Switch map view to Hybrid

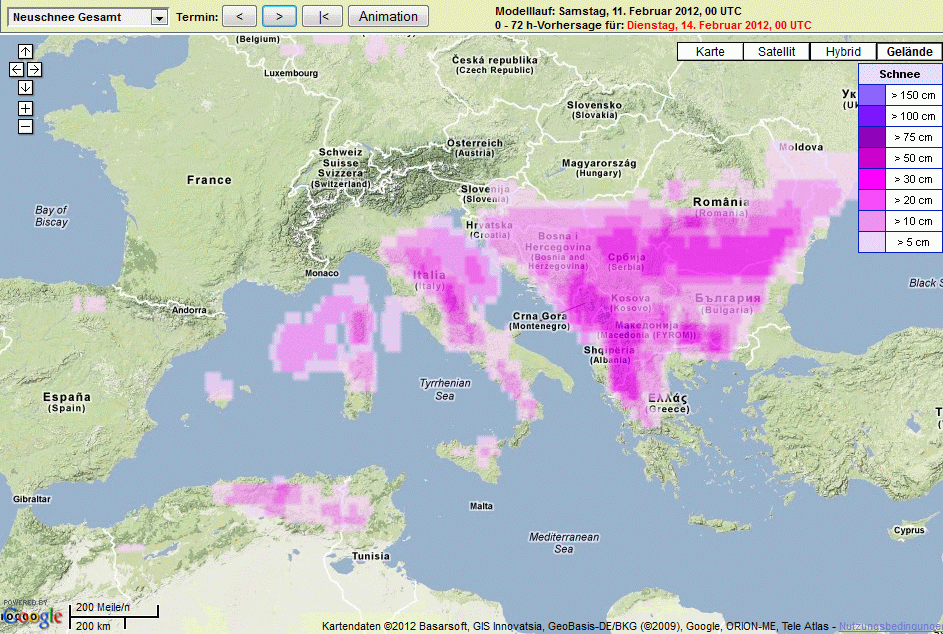(x=843, y=52)
